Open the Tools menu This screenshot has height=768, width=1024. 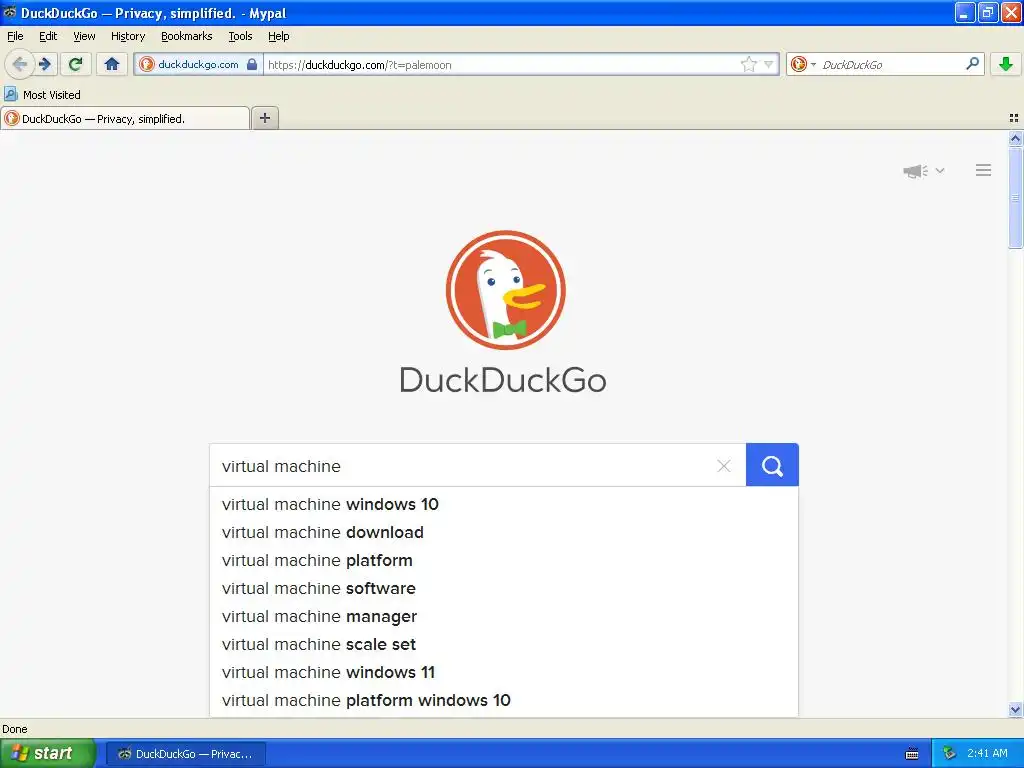[240, 36]
